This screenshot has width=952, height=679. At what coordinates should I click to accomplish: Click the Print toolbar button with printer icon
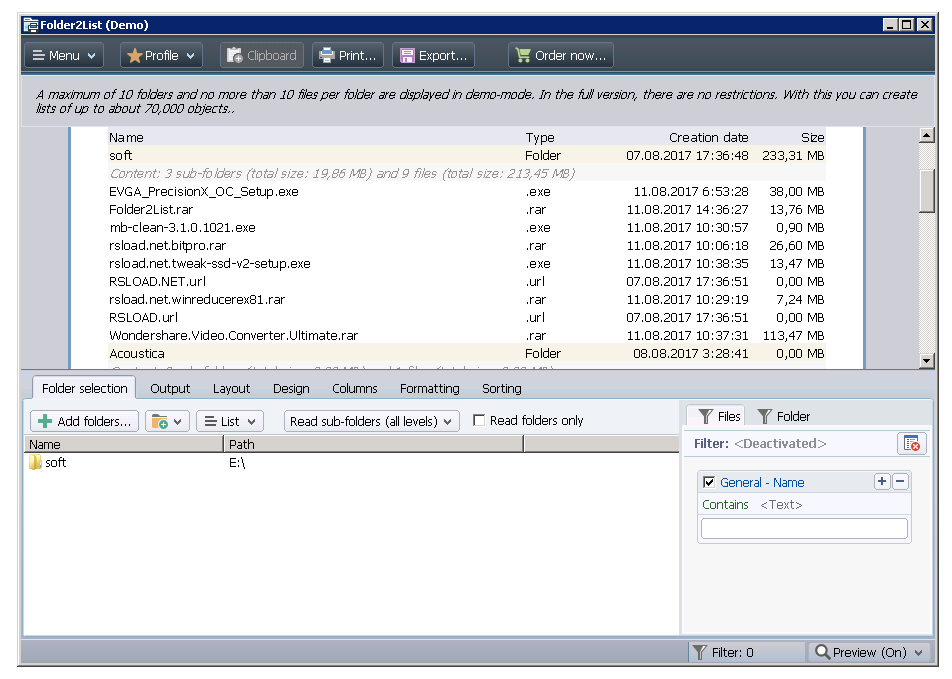(348, 56)
